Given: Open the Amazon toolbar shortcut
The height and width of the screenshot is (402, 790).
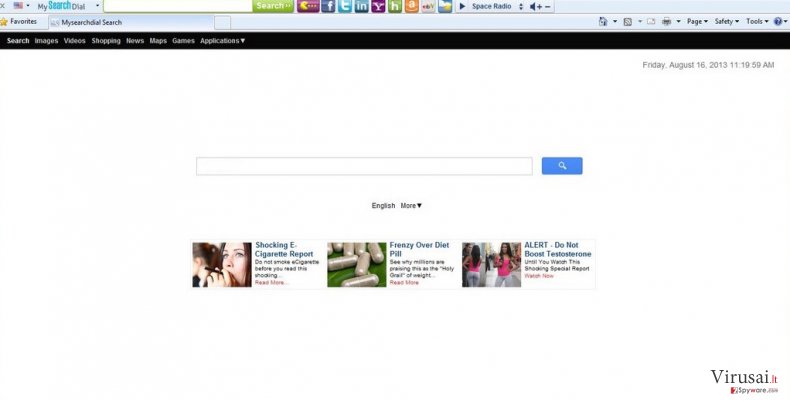Looking at the screenshot, I should 412,6.
